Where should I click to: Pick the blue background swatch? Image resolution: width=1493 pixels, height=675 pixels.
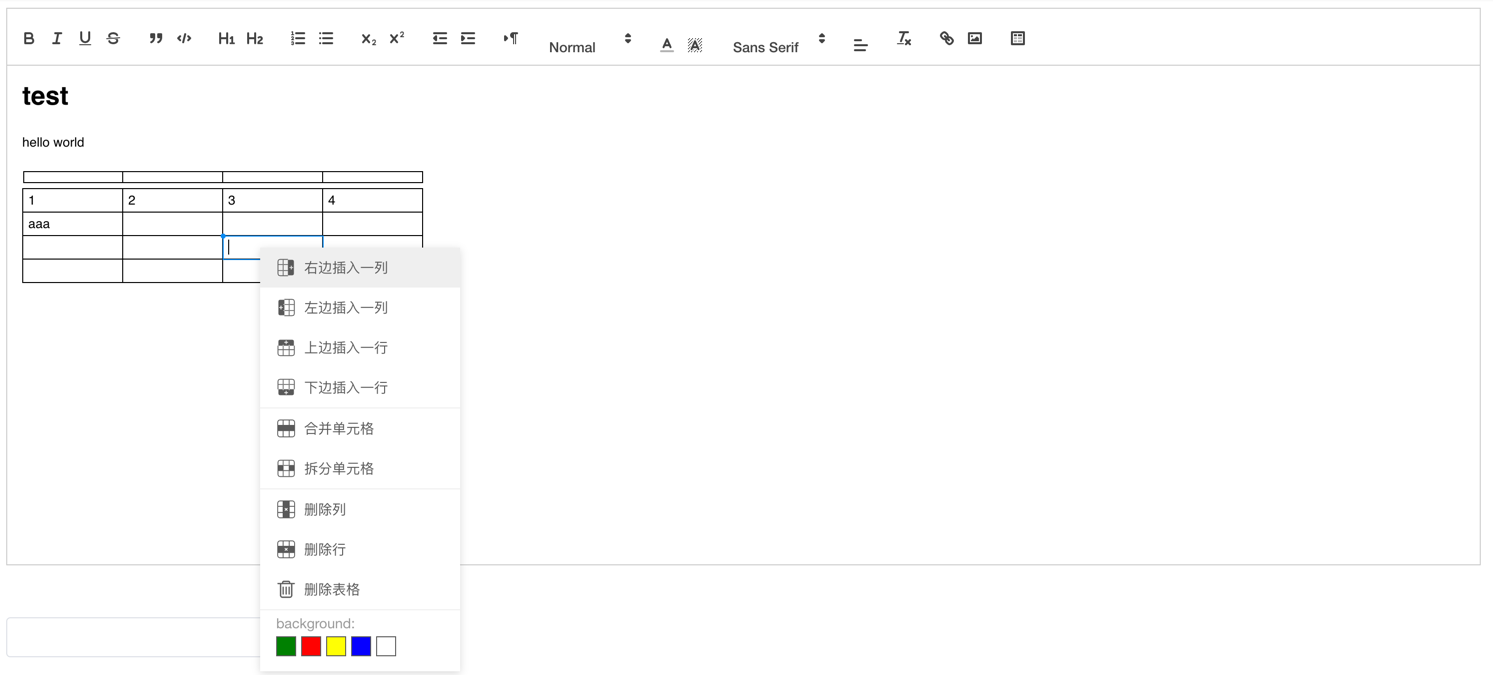[x=361, y=646]
